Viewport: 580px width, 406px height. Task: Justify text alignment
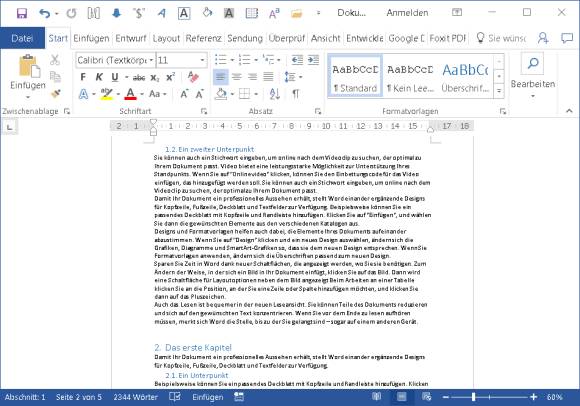coord(268,77)
